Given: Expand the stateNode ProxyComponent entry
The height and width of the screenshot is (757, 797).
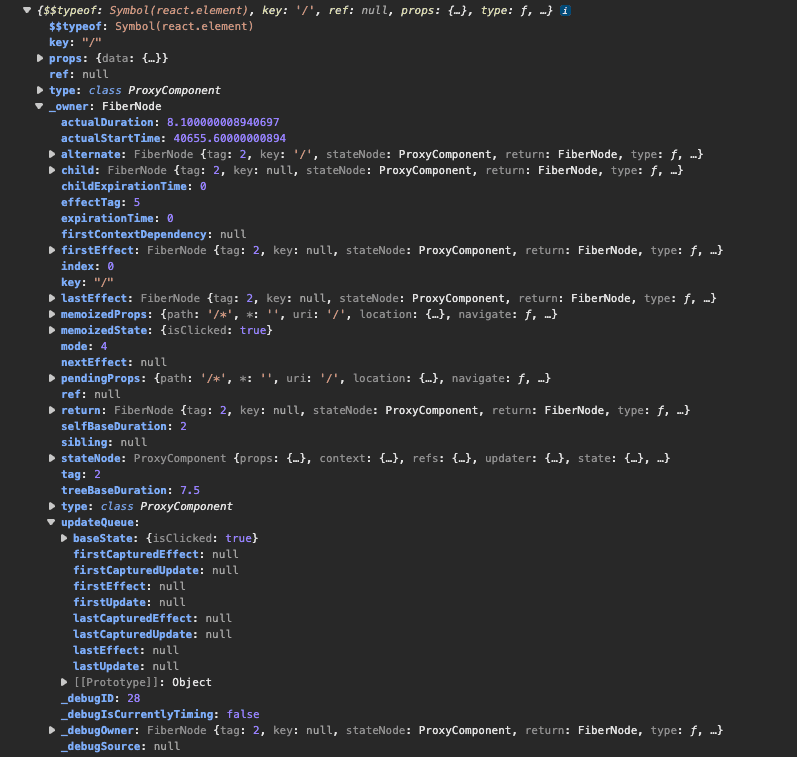Looking at the screenshot, I should [x=52, y=458].
